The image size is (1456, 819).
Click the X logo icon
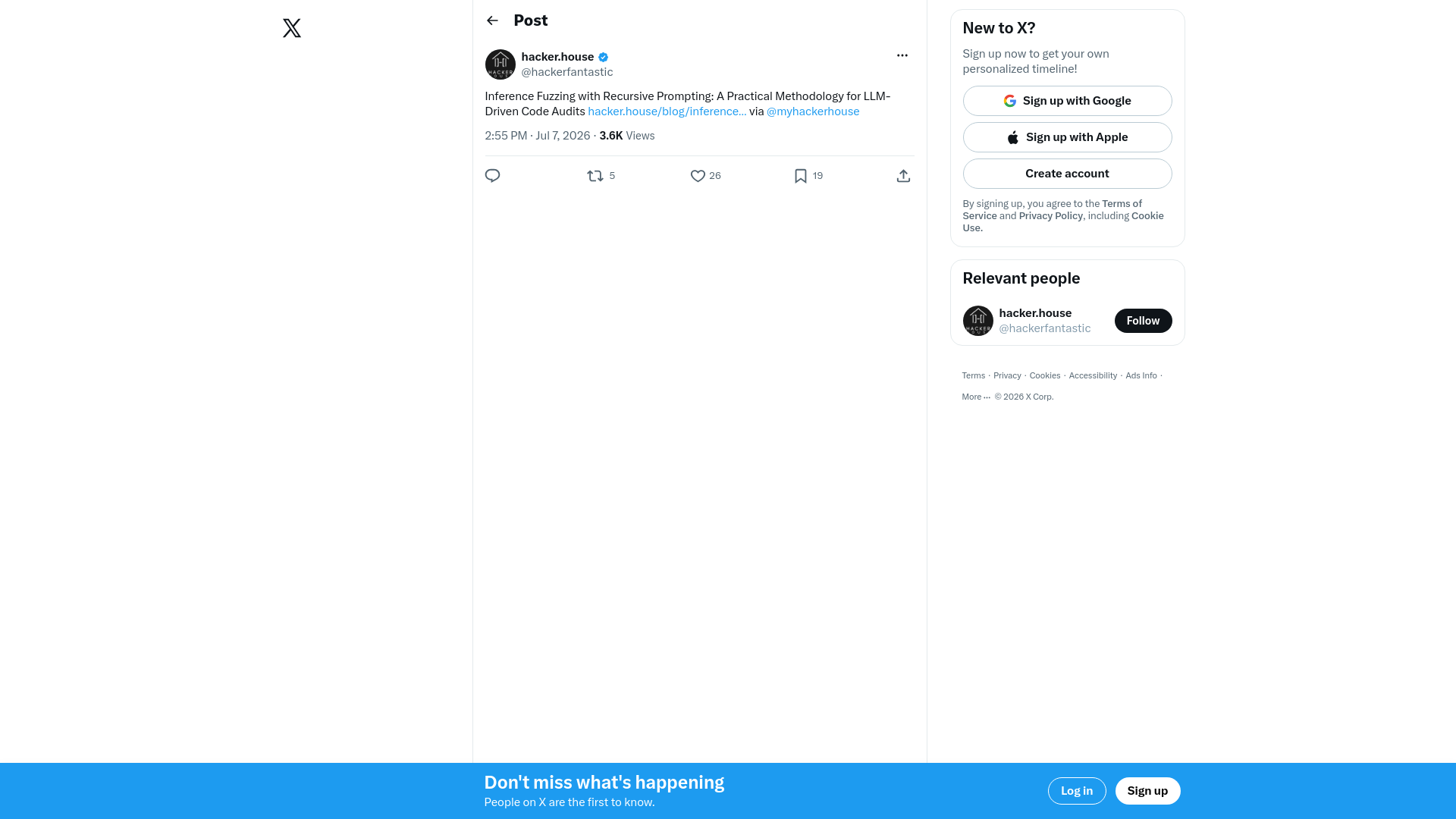(x=292, y=28)
